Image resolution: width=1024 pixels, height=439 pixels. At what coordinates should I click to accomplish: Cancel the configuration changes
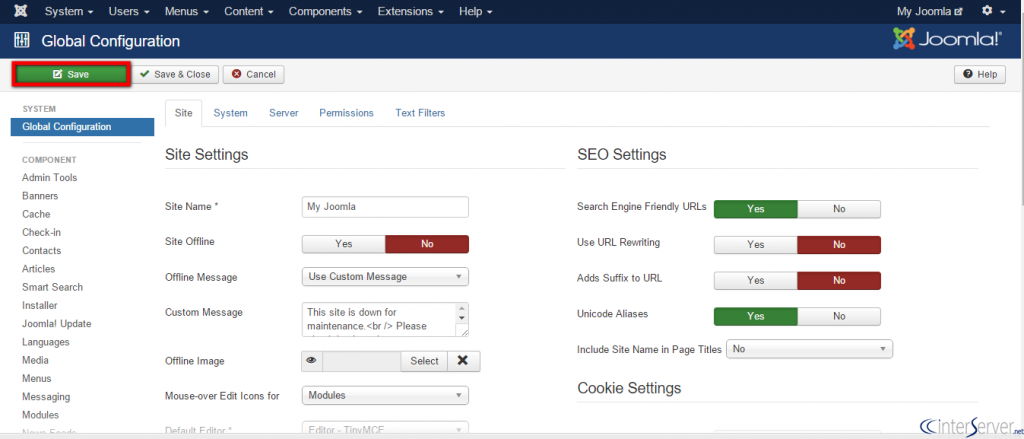(x=253, y=74)
